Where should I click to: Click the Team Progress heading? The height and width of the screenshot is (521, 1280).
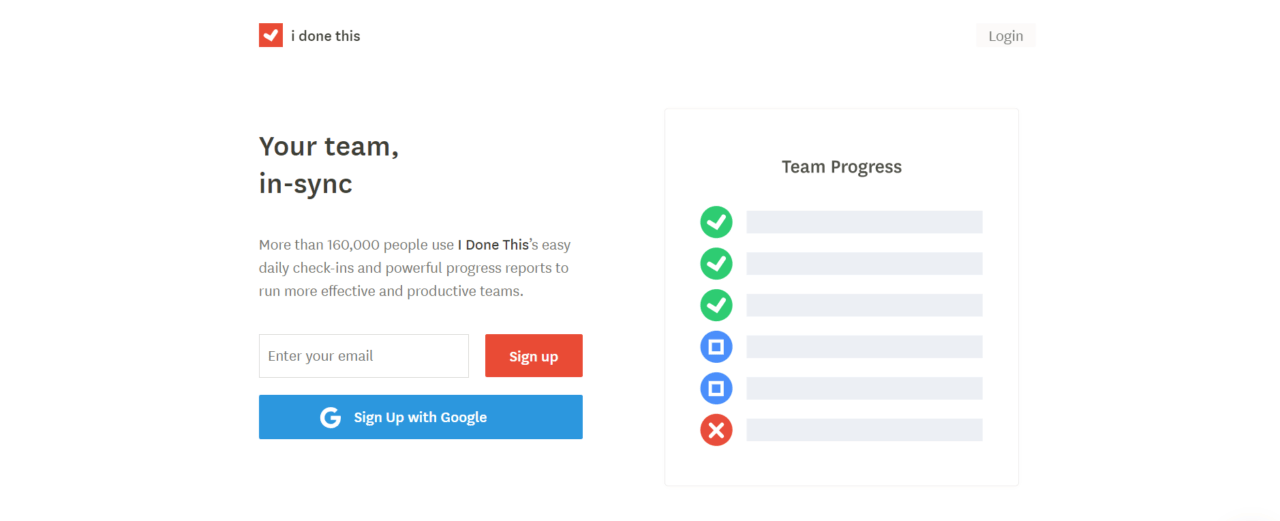(x=841, y=167)
